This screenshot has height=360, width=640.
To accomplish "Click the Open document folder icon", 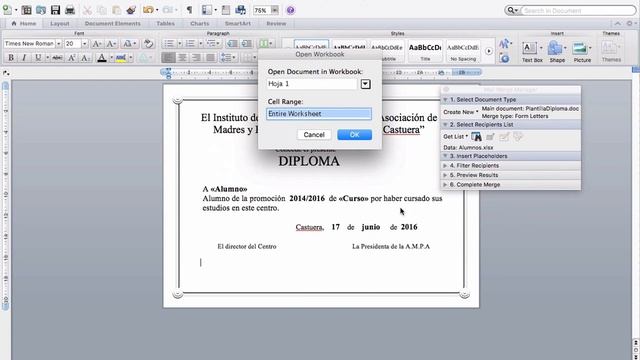I will pyautogui.click(x=41, y=10).
